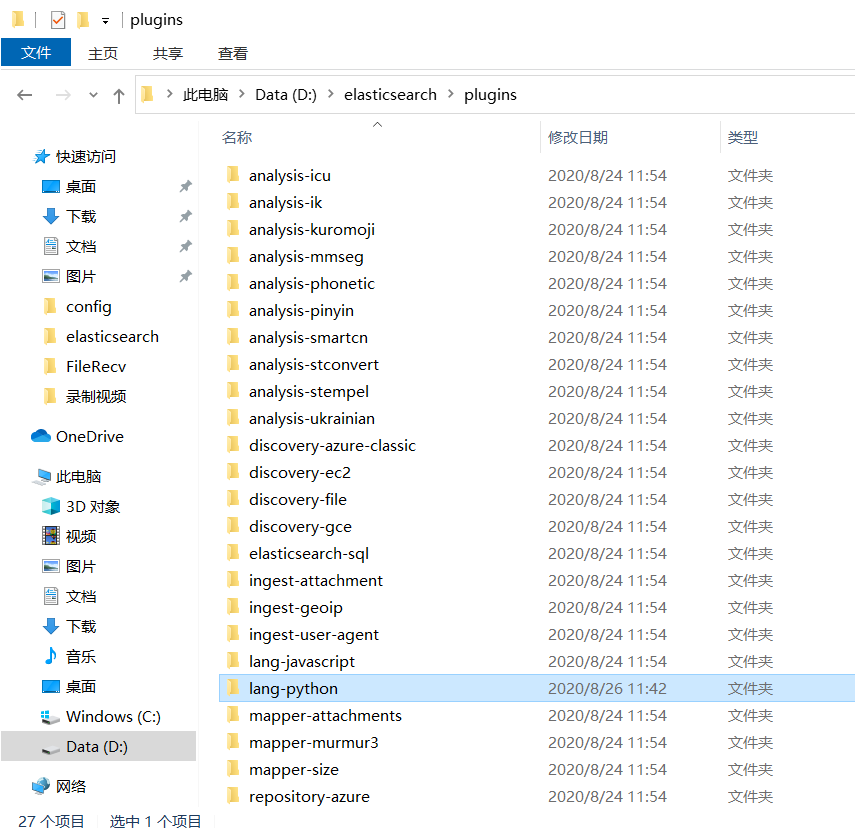The width and height of the screenshot is (855, 837).
Task: Click the analysis-phonetic folder icon
Action: [233, 282]
